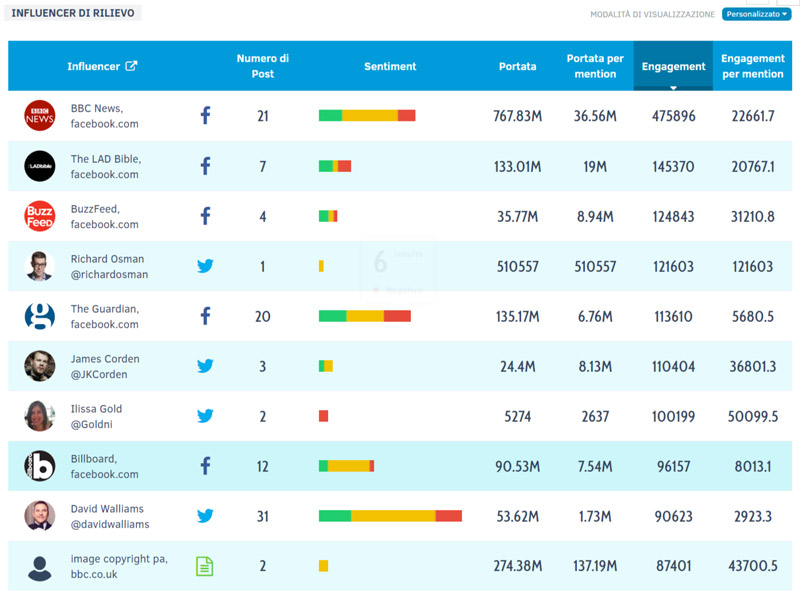Click Richard Osman's profile photo
This screenshot has width=800, height=606.
[40, 266]
